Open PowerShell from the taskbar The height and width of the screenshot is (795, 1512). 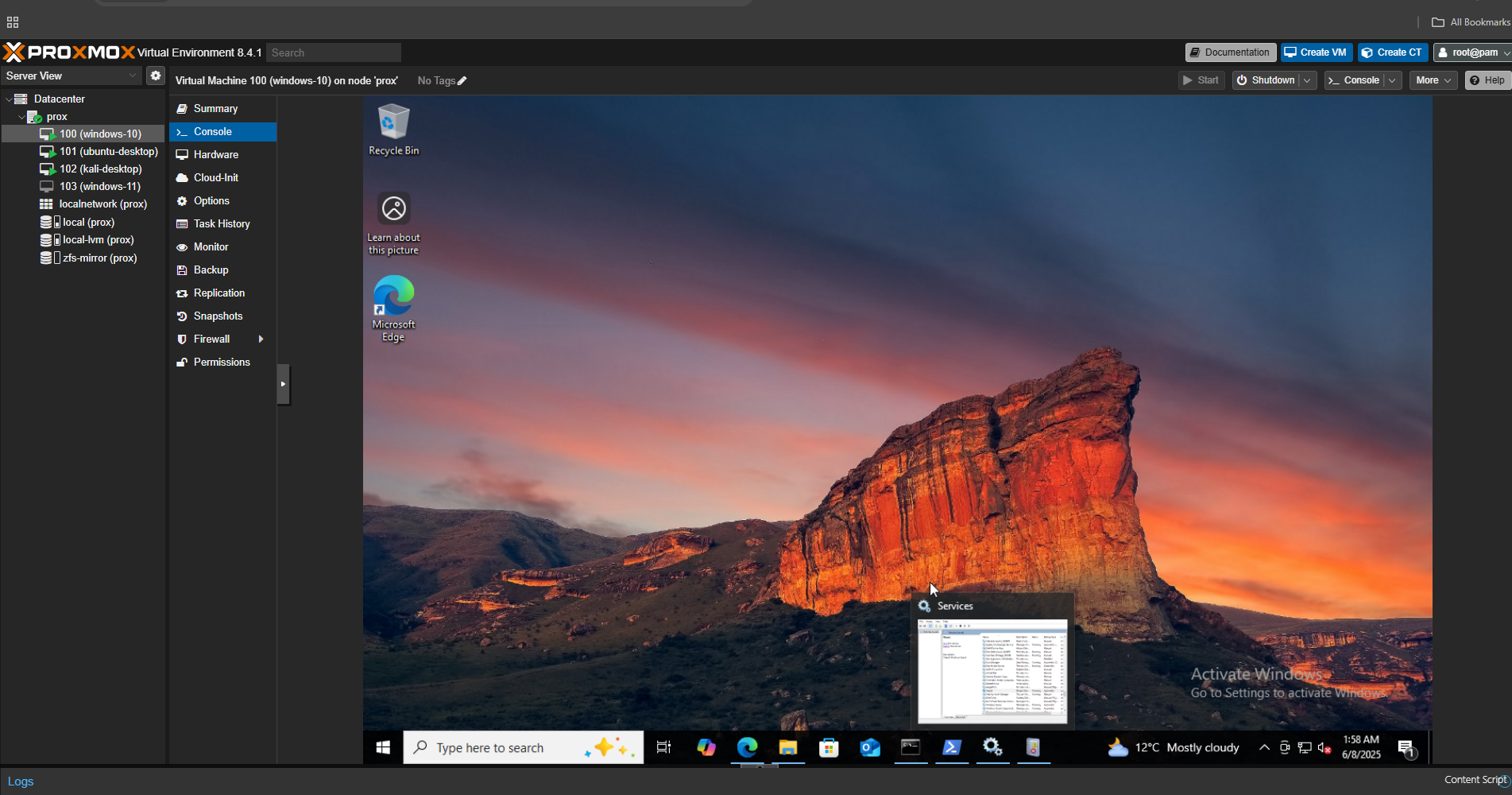(x=951, y=747)
